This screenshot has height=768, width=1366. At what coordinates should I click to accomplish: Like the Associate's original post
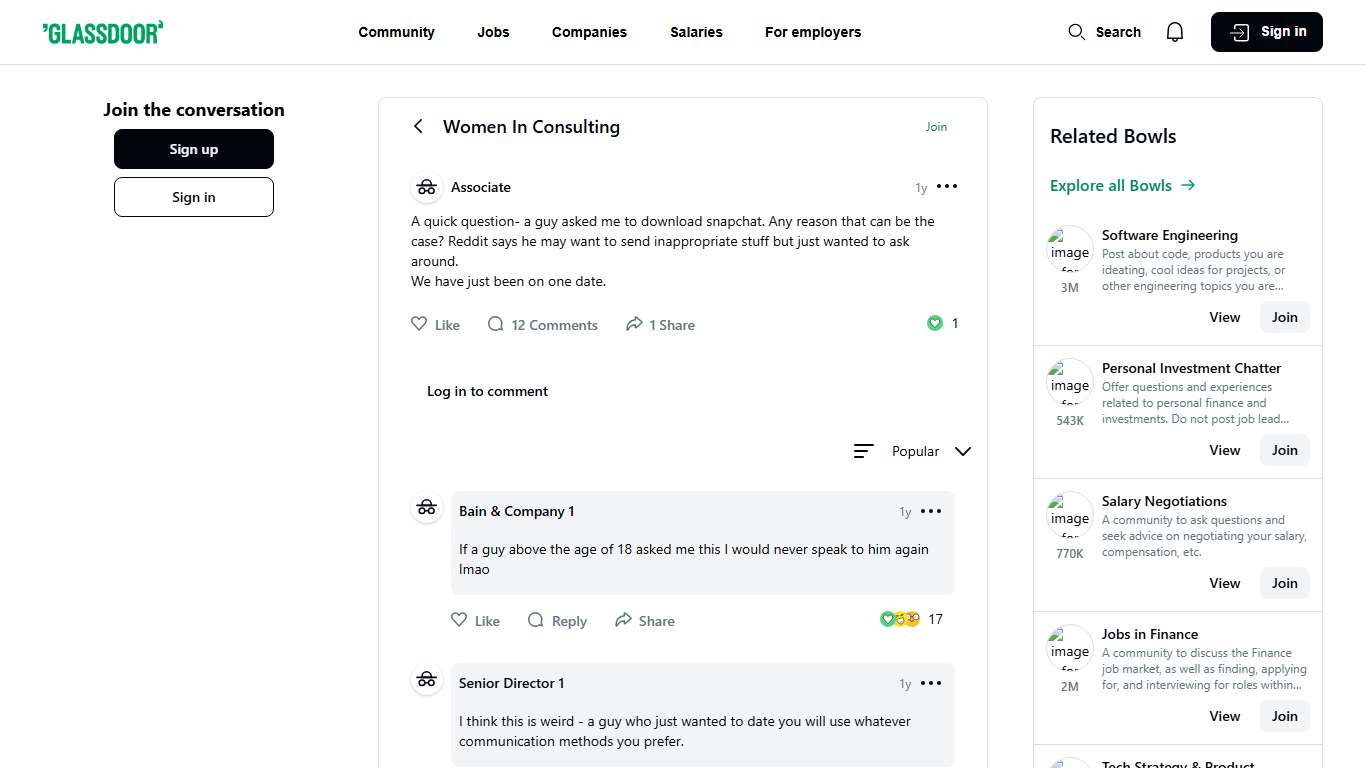435,325
